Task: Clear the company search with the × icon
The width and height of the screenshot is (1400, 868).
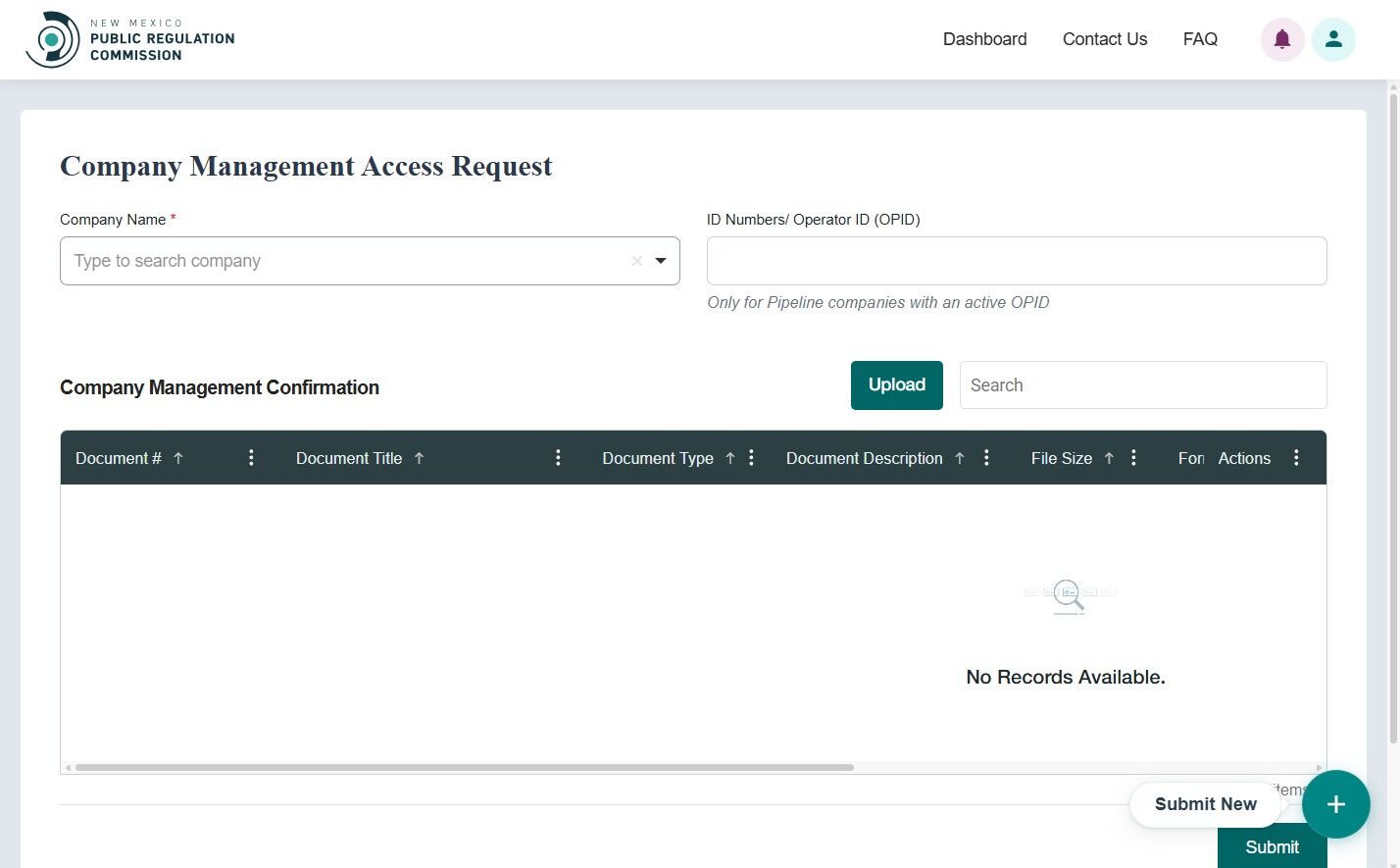Action: [636, 261]
